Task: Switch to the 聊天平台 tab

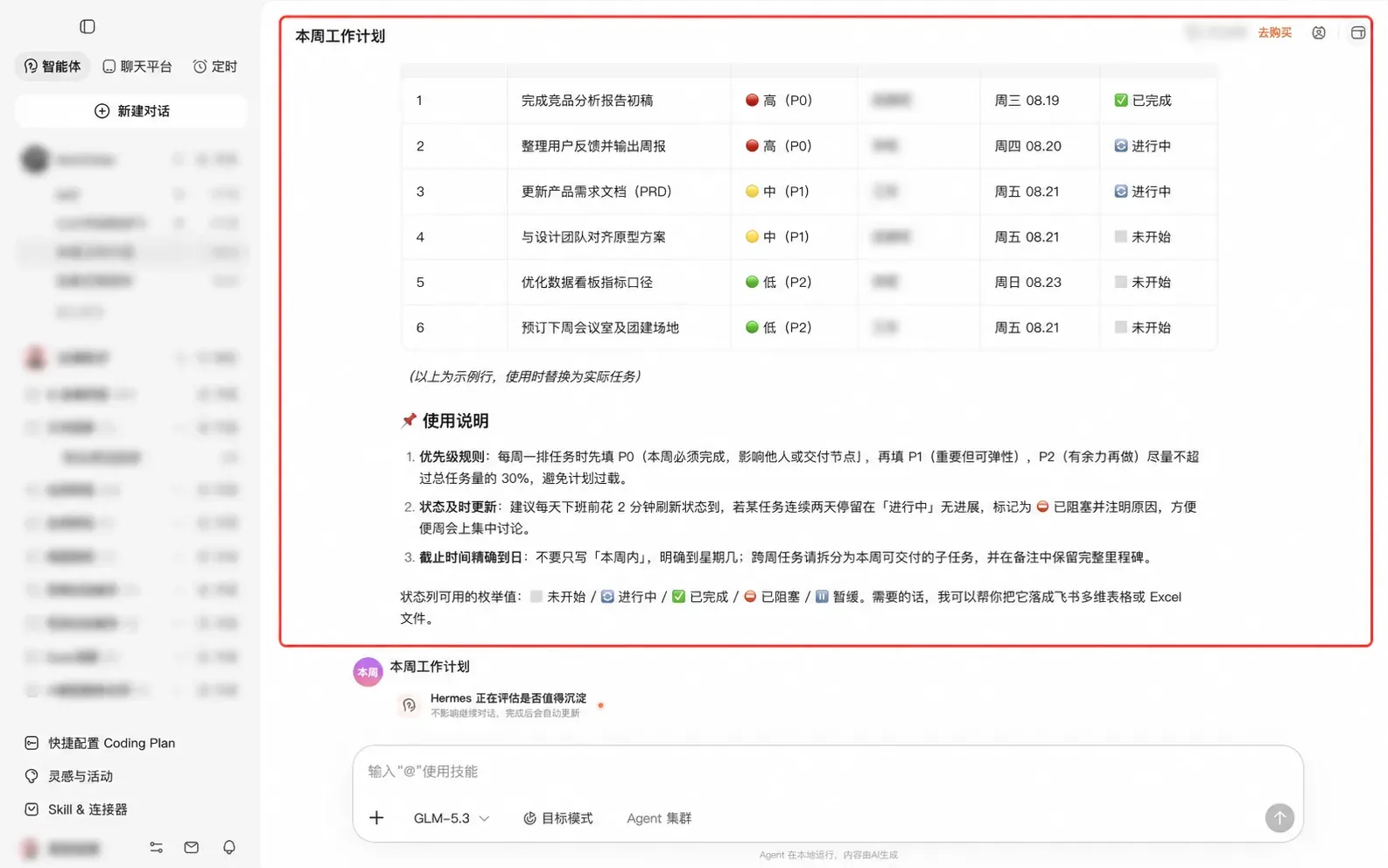Action: 137,66
